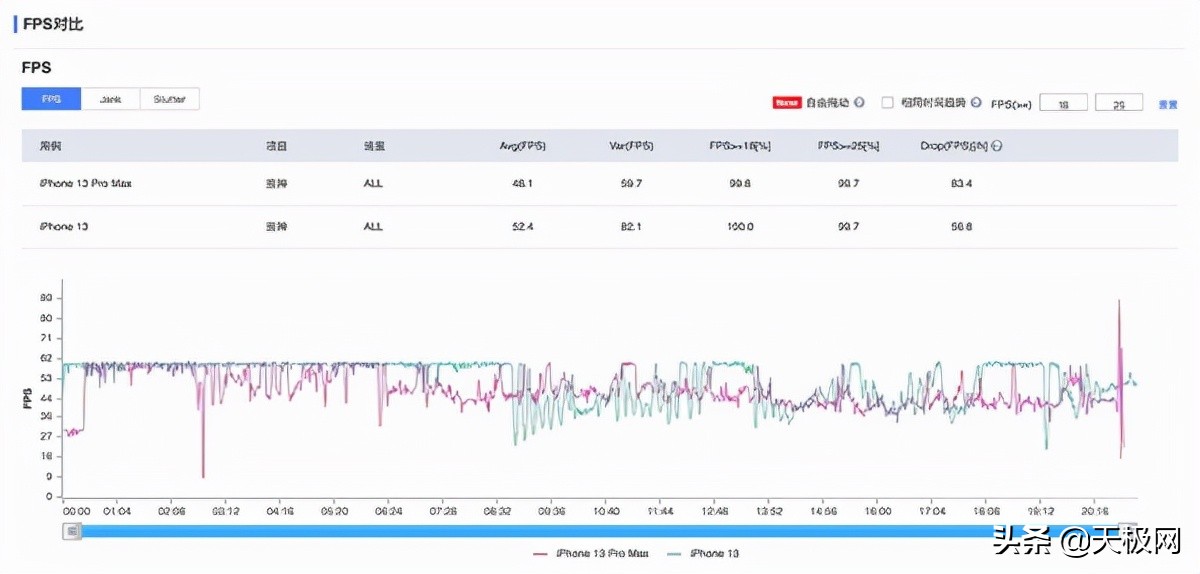Click the blue reset link after threshold fields
The image size is (1200, 574).
coord(1167,104)
